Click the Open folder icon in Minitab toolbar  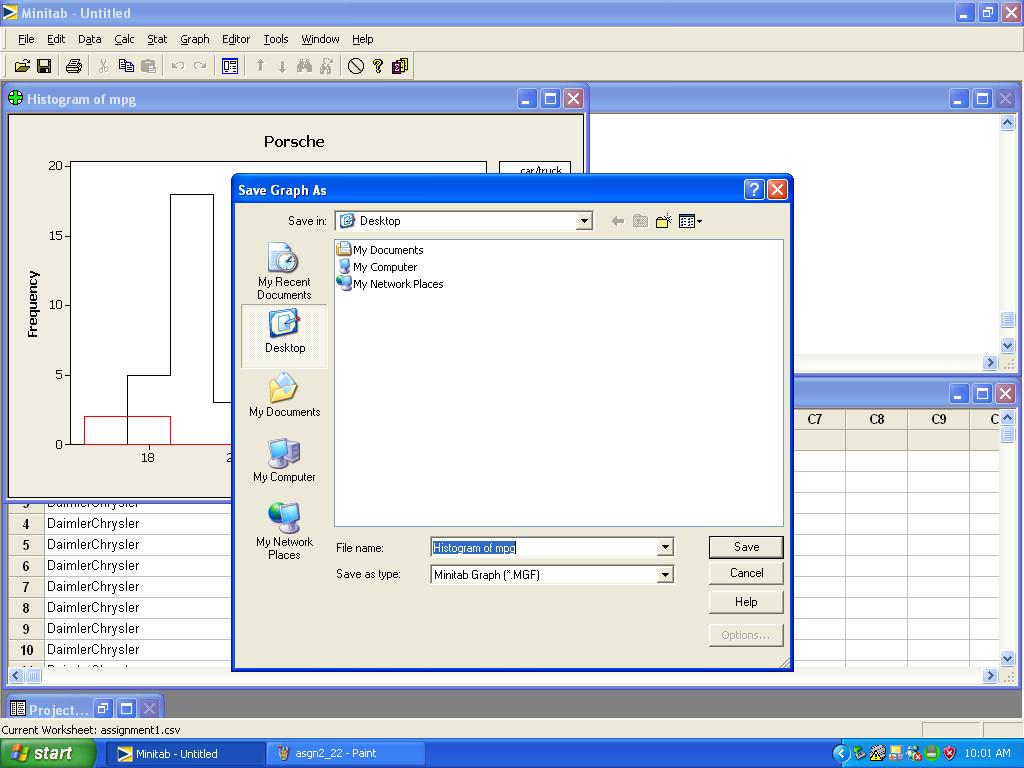tap(21, 66)
